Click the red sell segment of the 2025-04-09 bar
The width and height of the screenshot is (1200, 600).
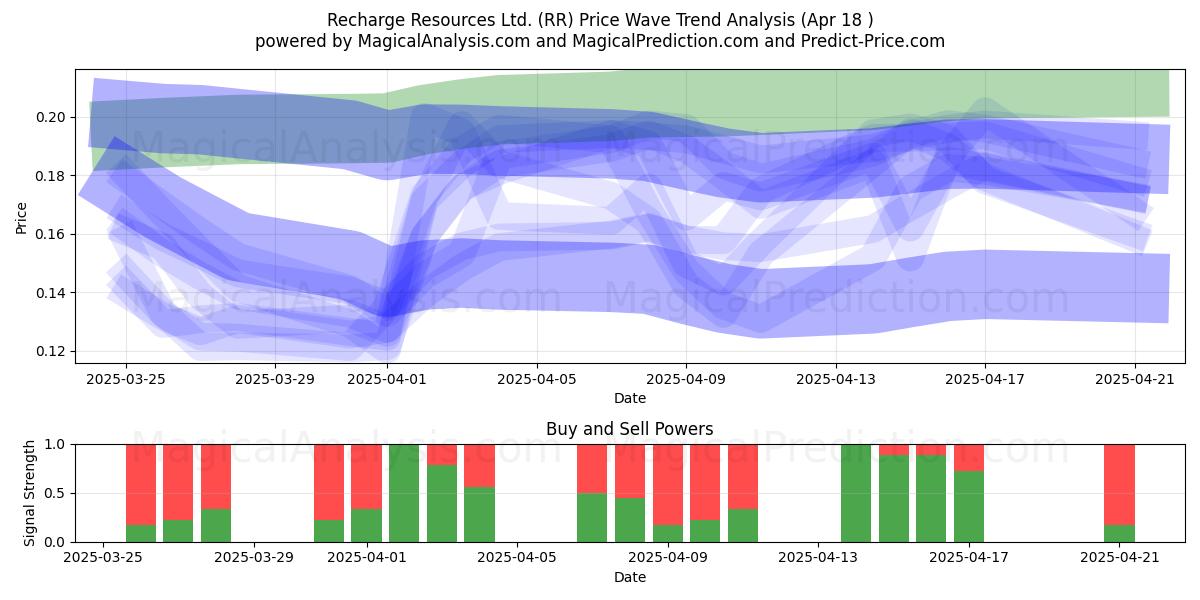(x=668, y=485)
